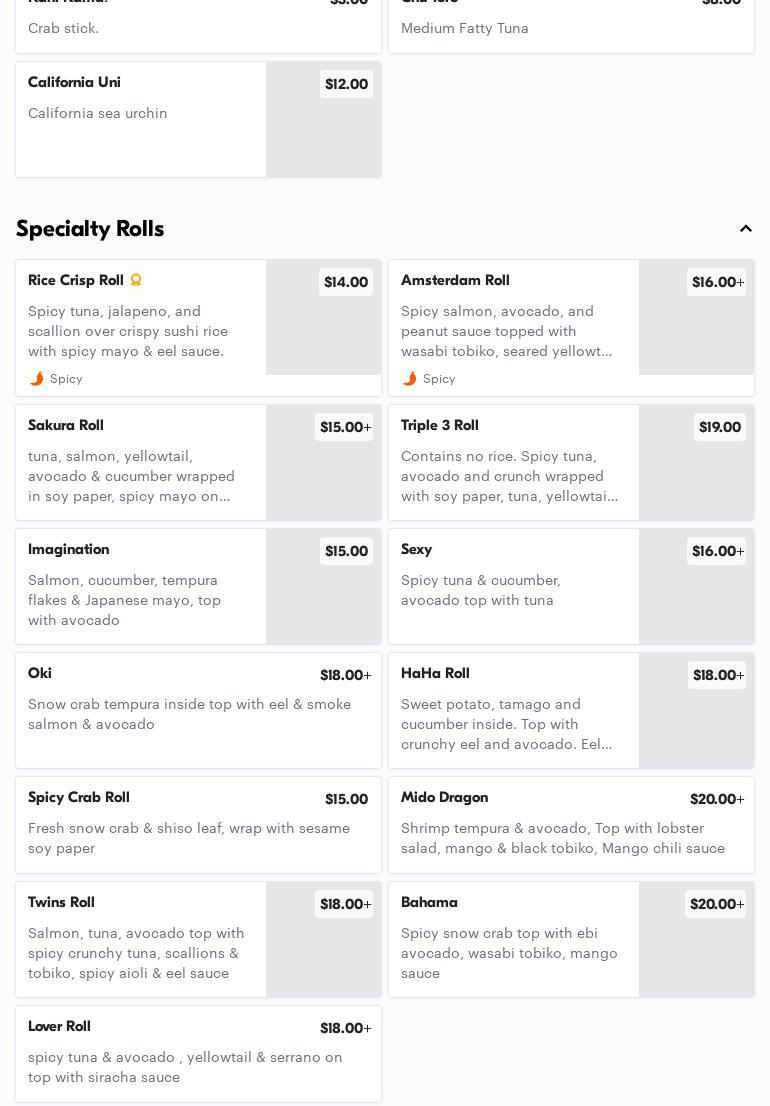Click the HaHa Roll $18.00+ price tag

click(x=716, y=676)
